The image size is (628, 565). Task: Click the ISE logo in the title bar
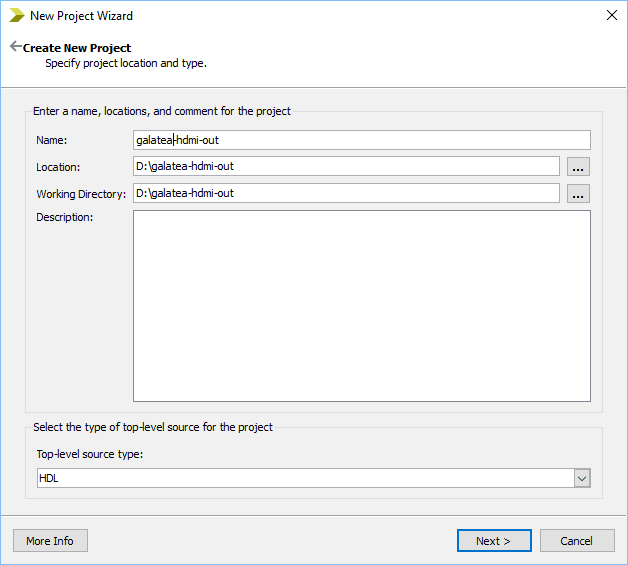pos(16,15)
